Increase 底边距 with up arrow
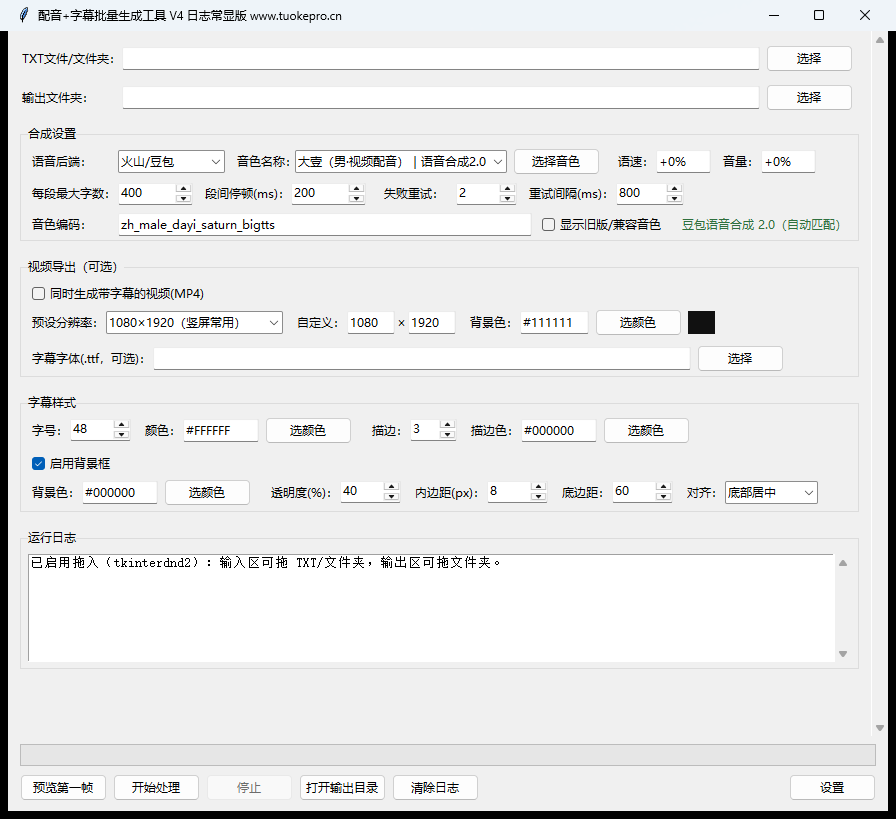The image size is (896, 819). pyautogui.click(x=663, y=486)
